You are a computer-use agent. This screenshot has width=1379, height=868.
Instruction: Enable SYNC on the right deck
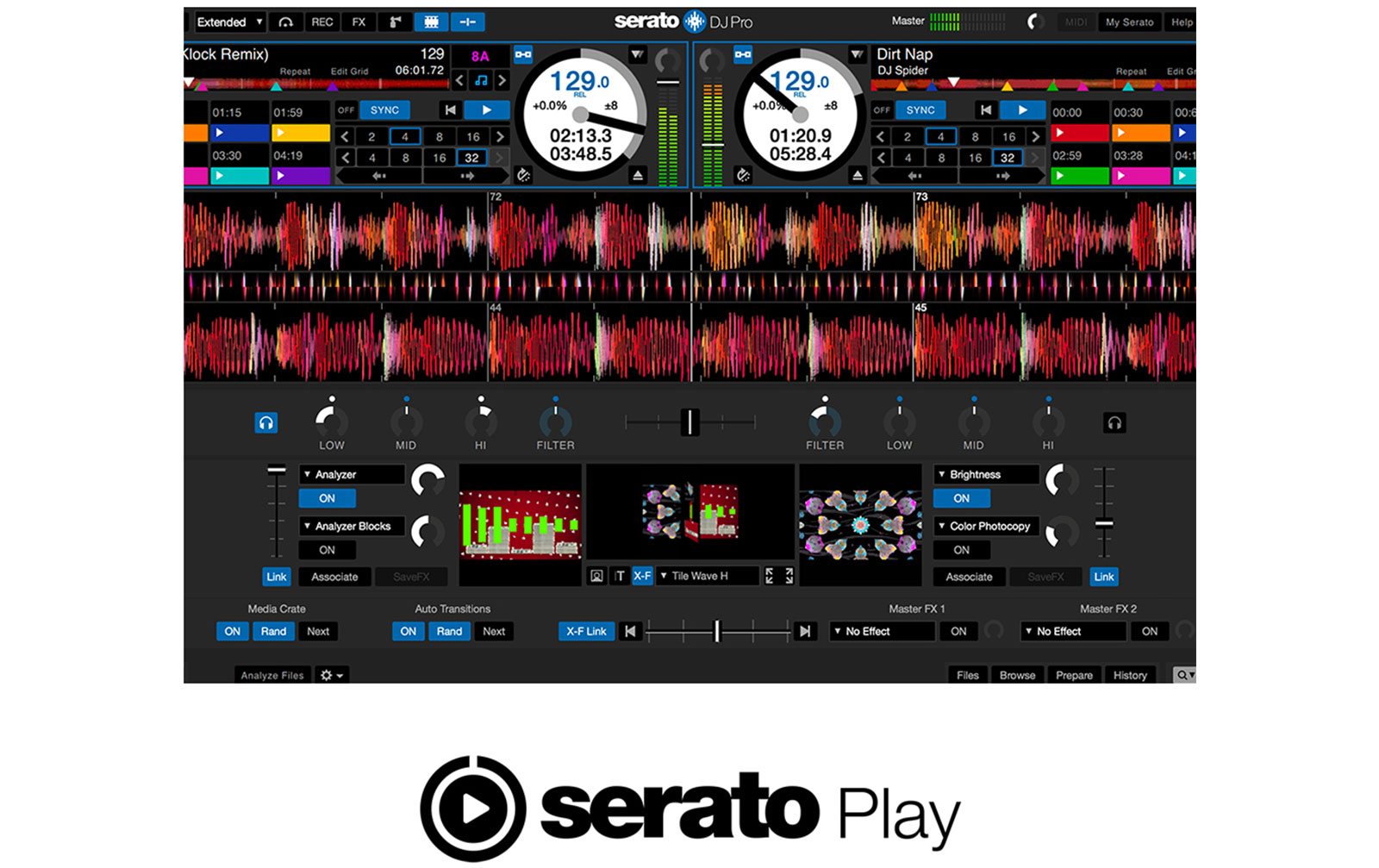pos(920,110)
